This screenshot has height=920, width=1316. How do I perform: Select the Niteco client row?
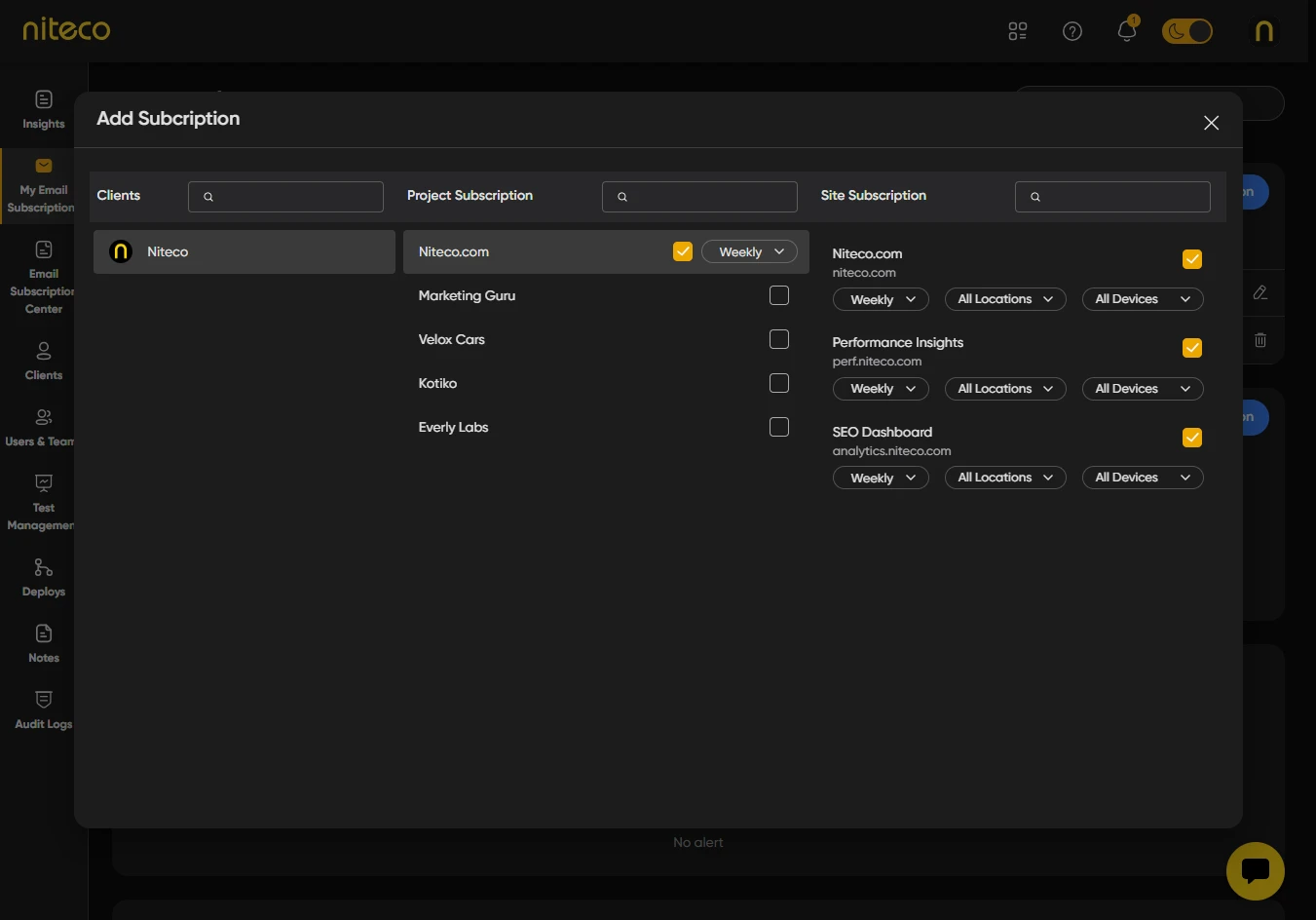244,251
